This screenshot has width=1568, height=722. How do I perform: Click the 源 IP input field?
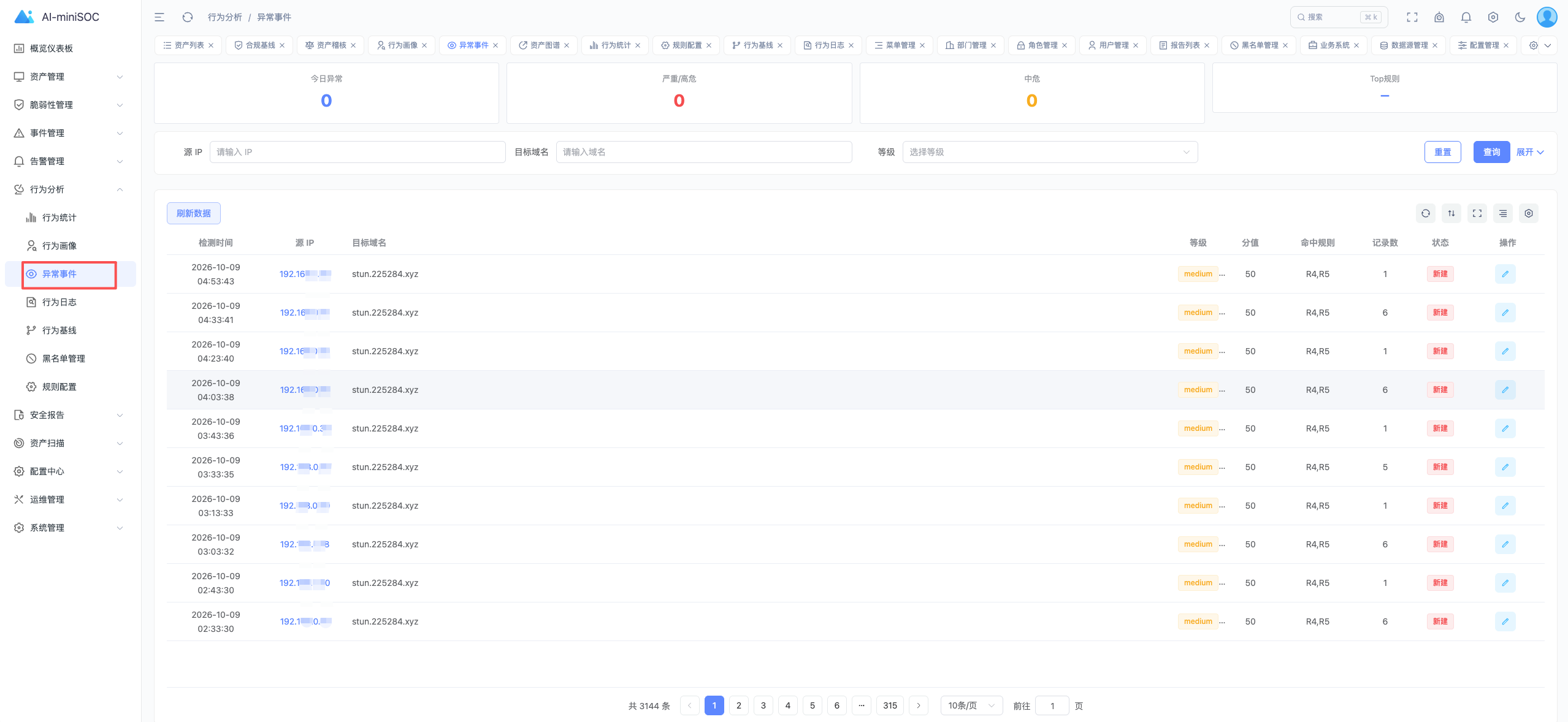358,152
